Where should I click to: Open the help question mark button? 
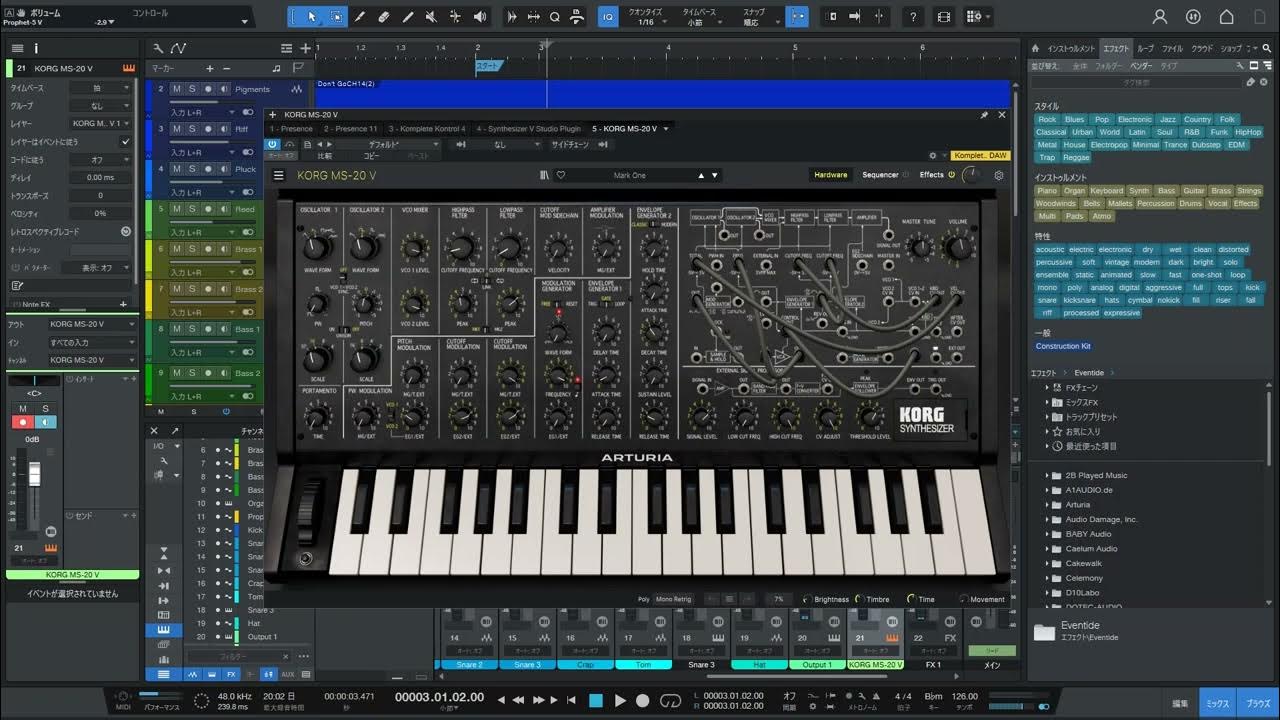(913, 17)
